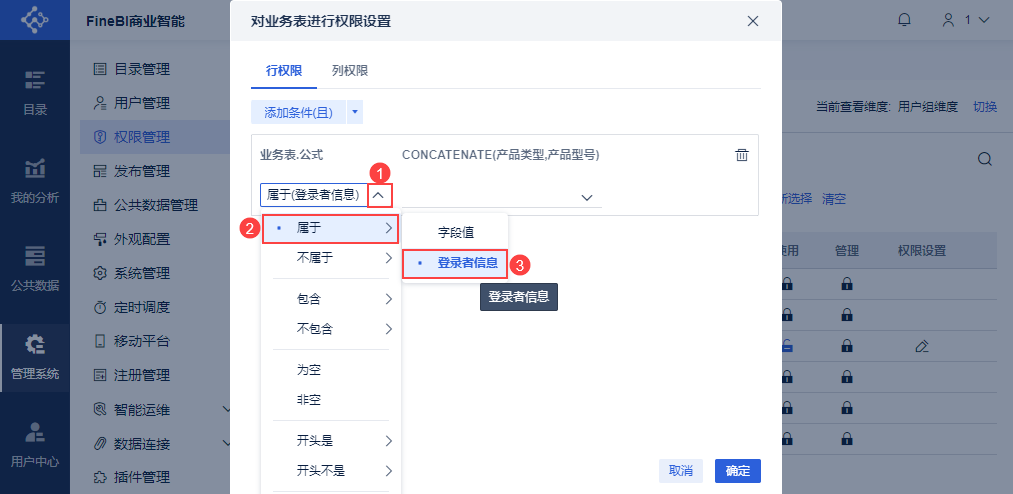Select 为空 from the operator list
Screen dimensions: 1013x494
(309, 370)
